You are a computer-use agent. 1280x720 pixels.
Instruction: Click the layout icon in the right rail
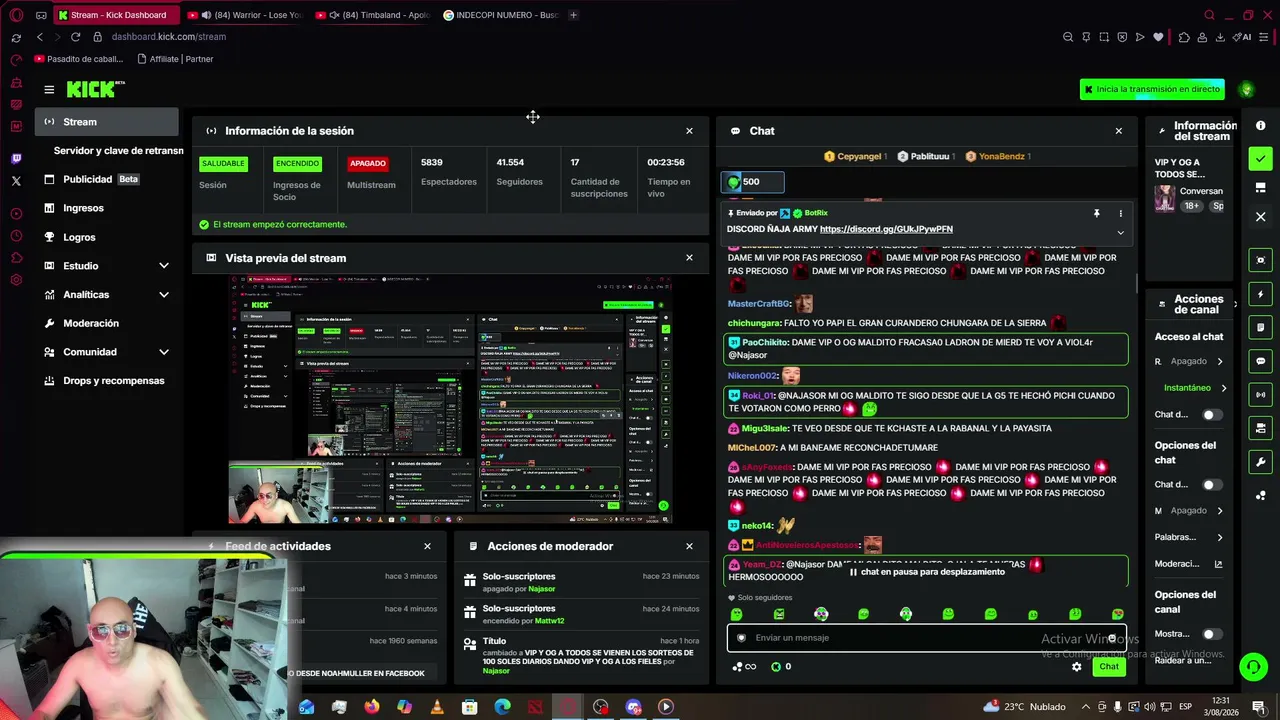1260,187
